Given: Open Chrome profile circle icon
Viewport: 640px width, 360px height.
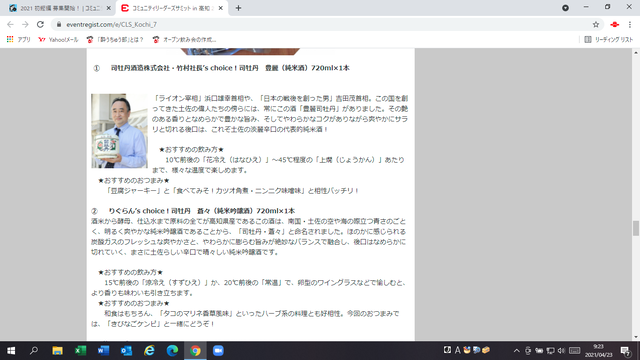Looking at the screenshot, I should 565,8.
